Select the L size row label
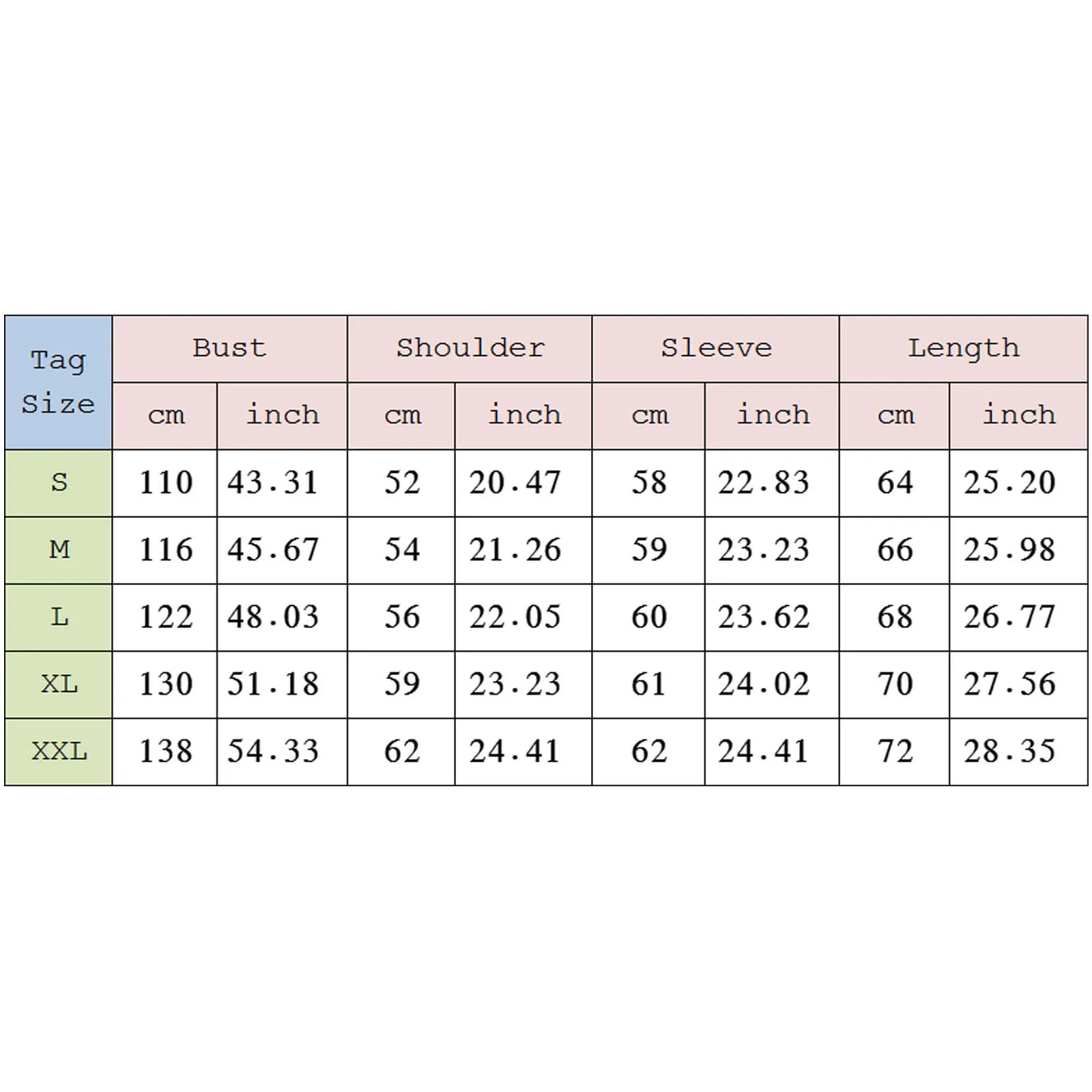This screenshot has width=1092, height=1092. pyautogui.click(x=59, y=617)
